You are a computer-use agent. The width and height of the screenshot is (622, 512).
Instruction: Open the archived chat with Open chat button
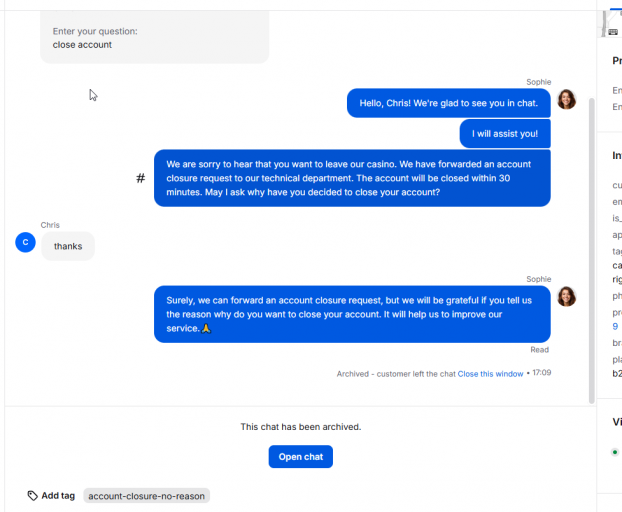pyautogui.click(x=301, y=456)
